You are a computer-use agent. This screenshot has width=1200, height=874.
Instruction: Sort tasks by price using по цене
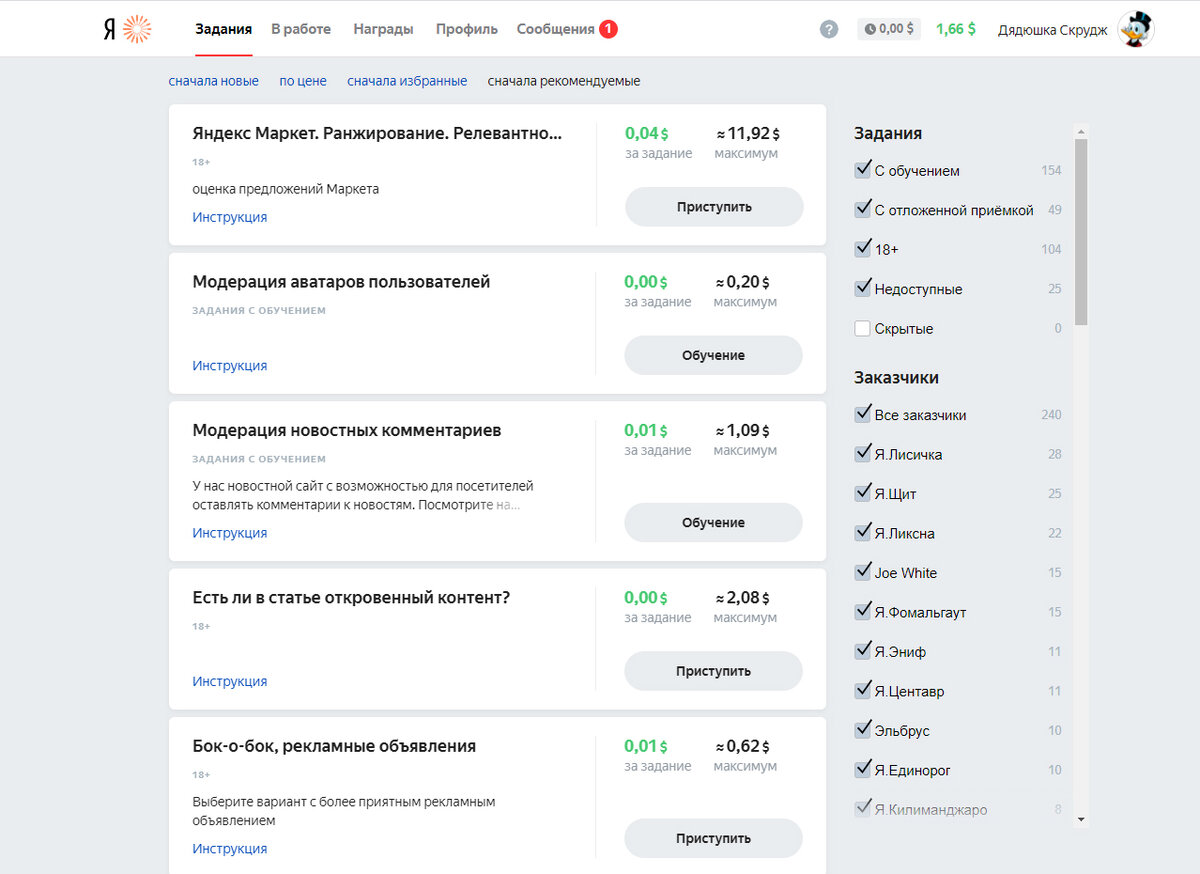[x=303, y=81]
